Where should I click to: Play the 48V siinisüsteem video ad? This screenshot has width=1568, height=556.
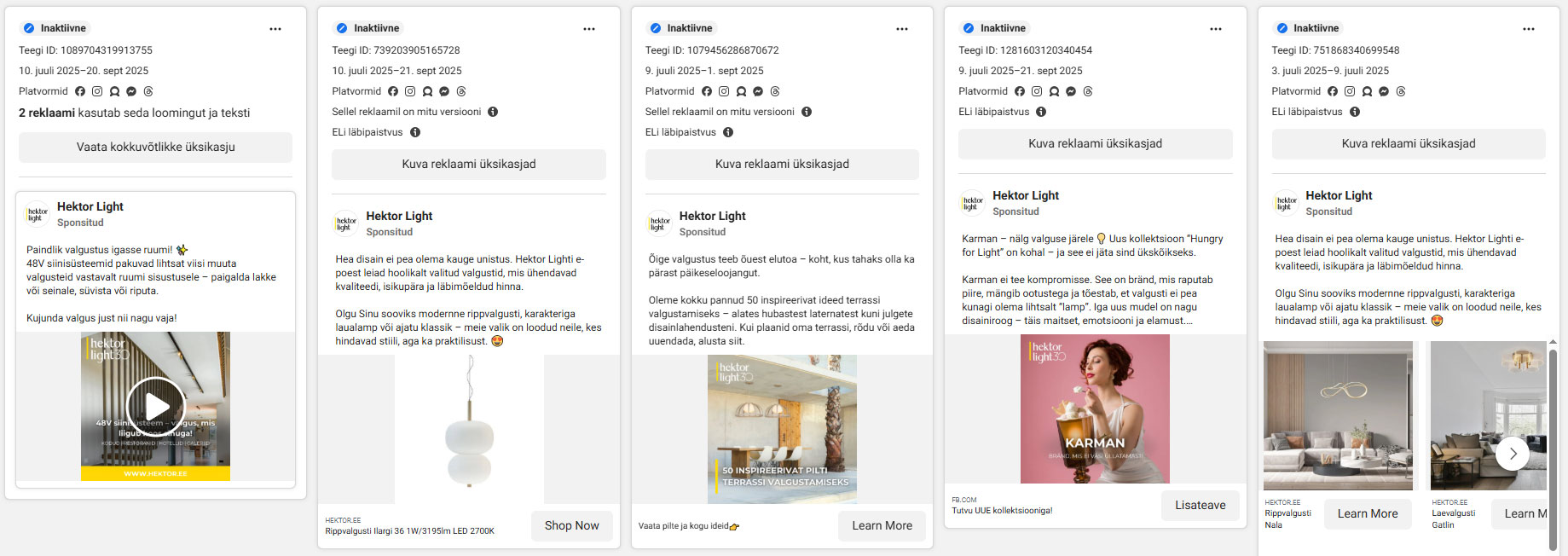155,406
